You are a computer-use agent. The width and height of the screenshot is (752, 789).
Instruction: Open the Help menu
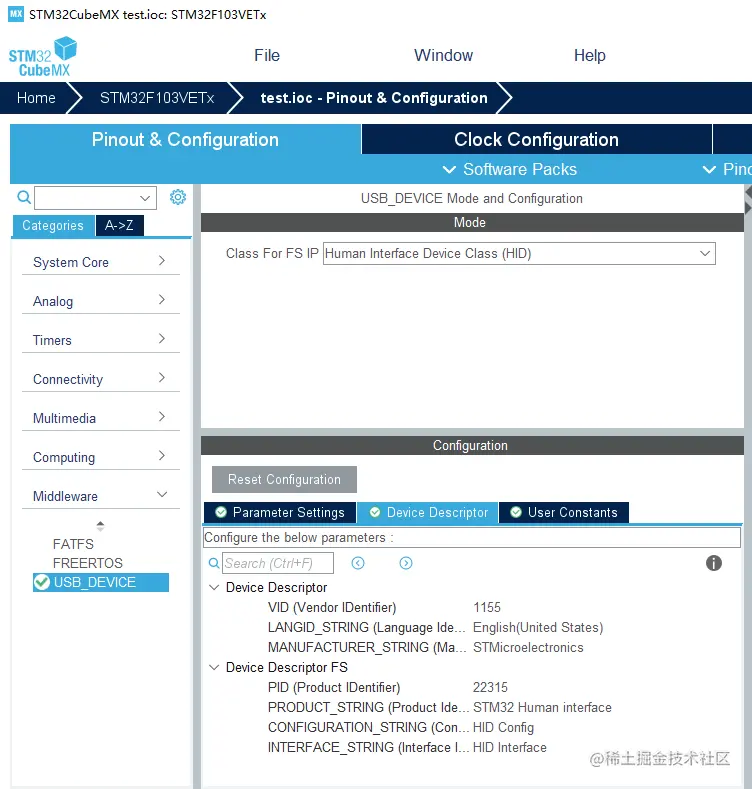coord(589,55)
